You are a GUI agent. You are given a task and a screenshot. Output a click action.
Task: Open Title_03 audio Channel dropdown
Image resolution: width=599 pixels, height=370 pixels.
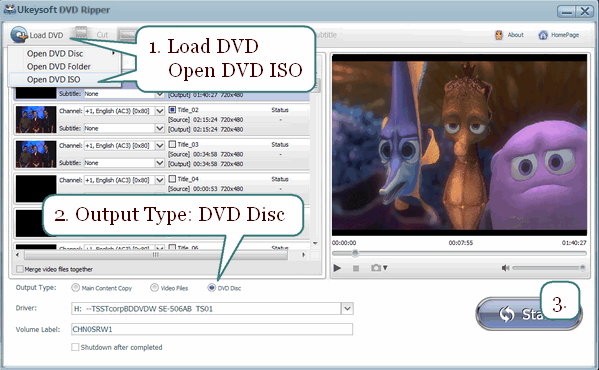point(160,145)
